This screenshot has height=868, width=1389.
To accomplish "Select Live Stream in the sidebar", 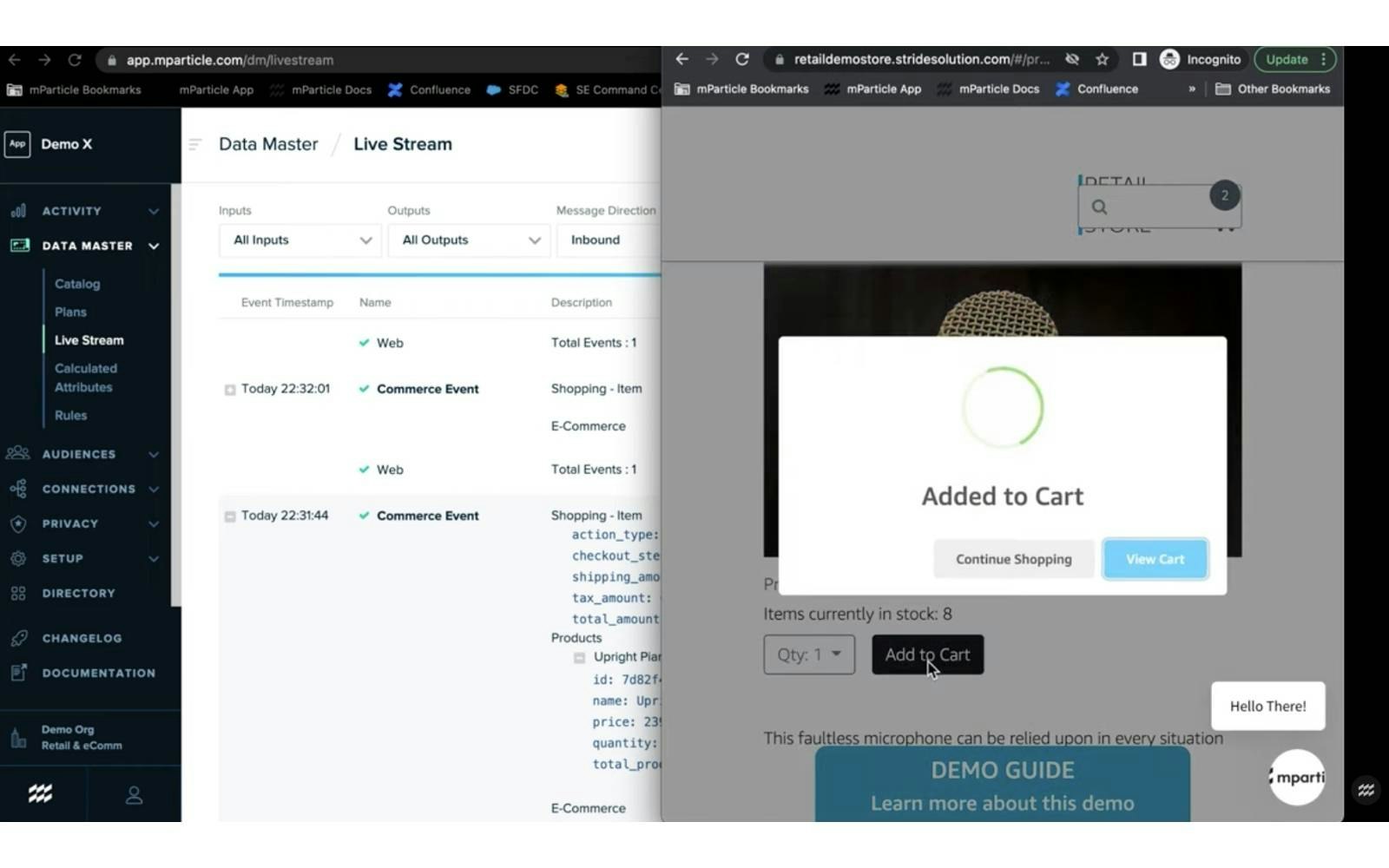I will (x=89, y=340).
